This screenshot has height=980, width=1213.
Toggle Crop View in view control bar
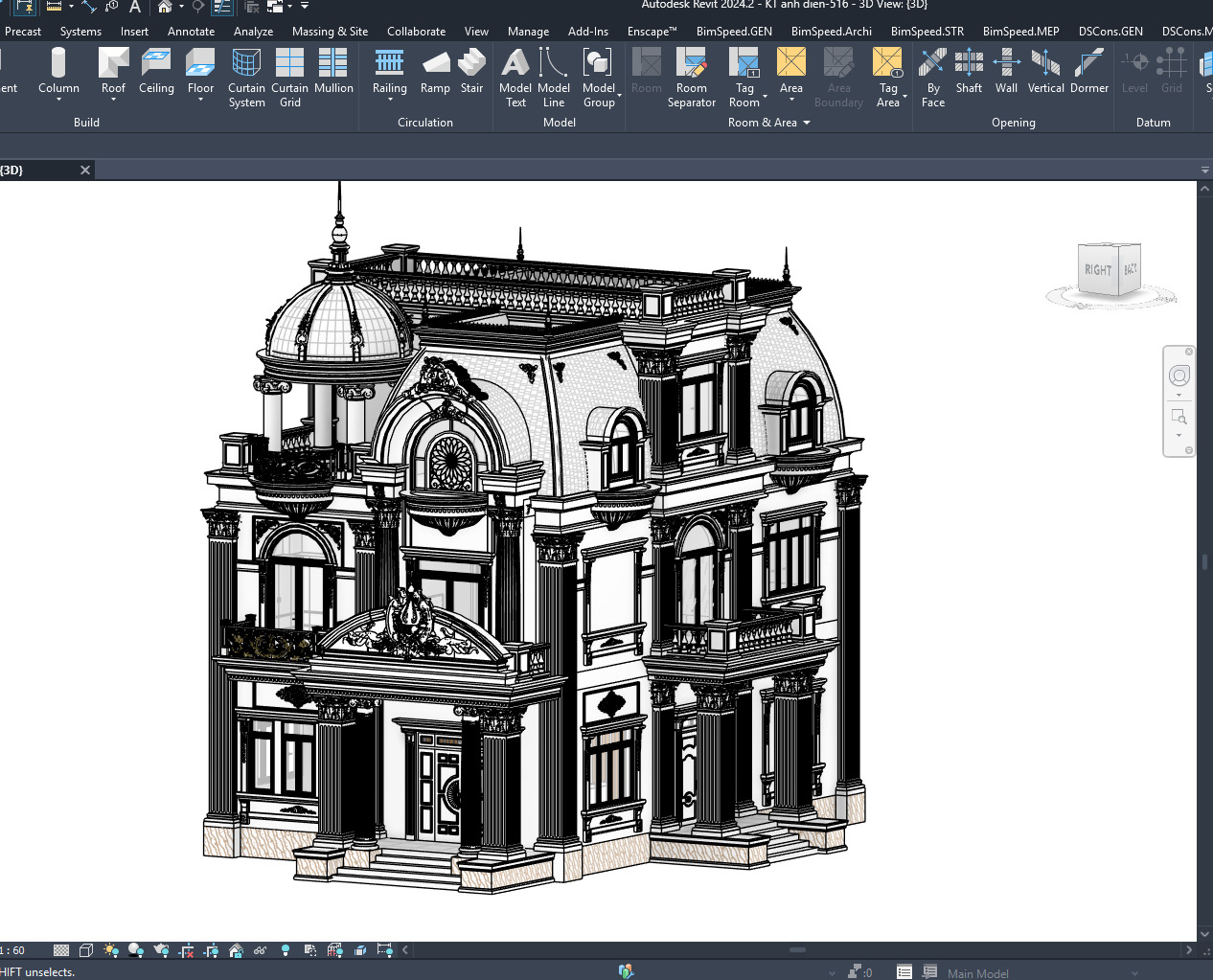[x=186, y=950]
